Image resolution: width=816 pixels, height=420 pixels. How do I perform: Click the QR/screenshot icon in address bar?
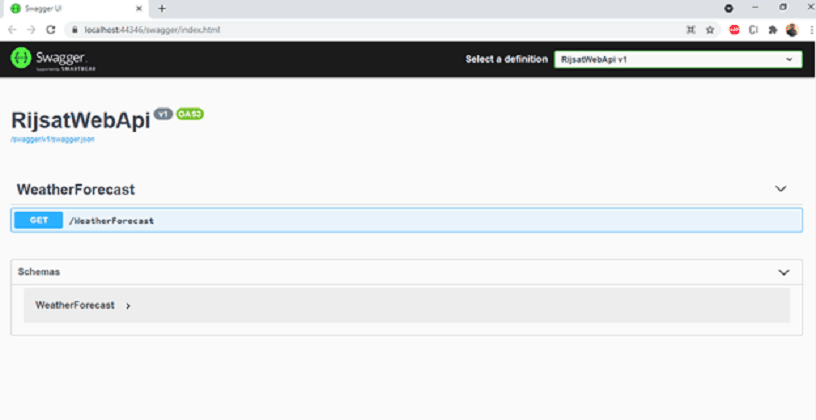pos(691,30)
